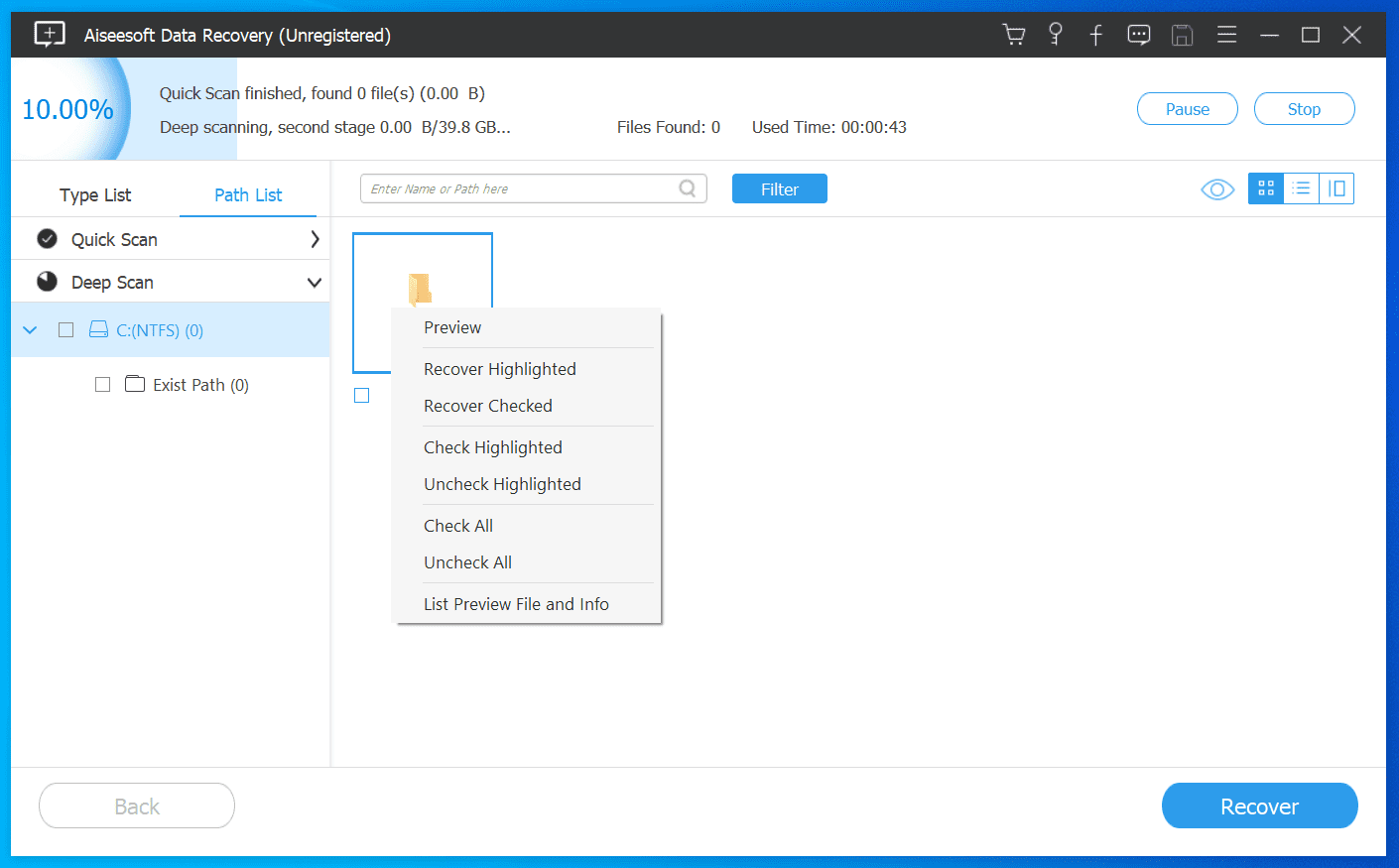Stop the scan
This screenshot has width=1399, height=868.
[1304, 109]
